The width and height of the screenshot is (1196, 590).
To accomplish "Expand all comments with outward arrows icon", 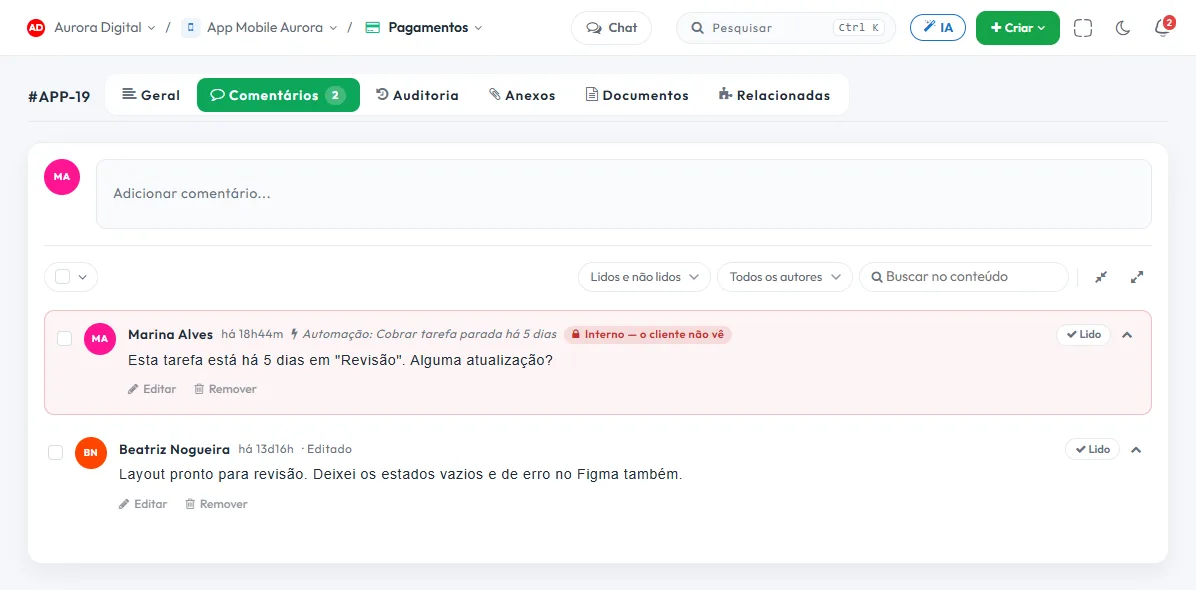I will tap(1137, 277).
